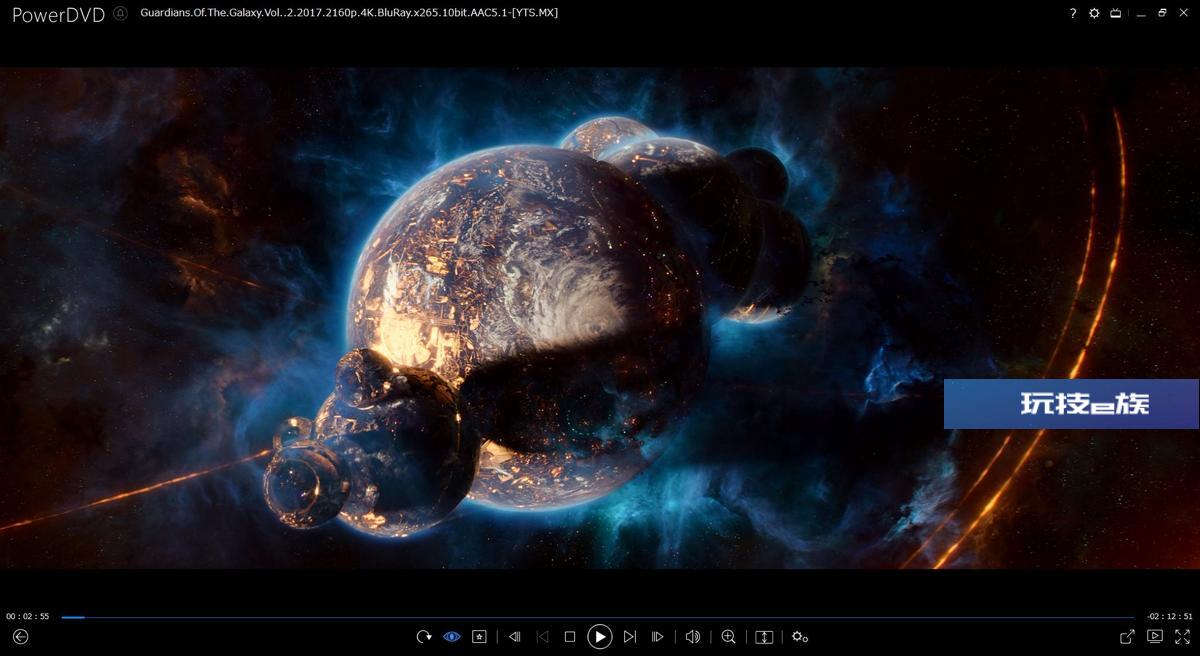Open the help question mark
The width and height of the screenshot is (1200, 656).
[x=1073, y=13]
